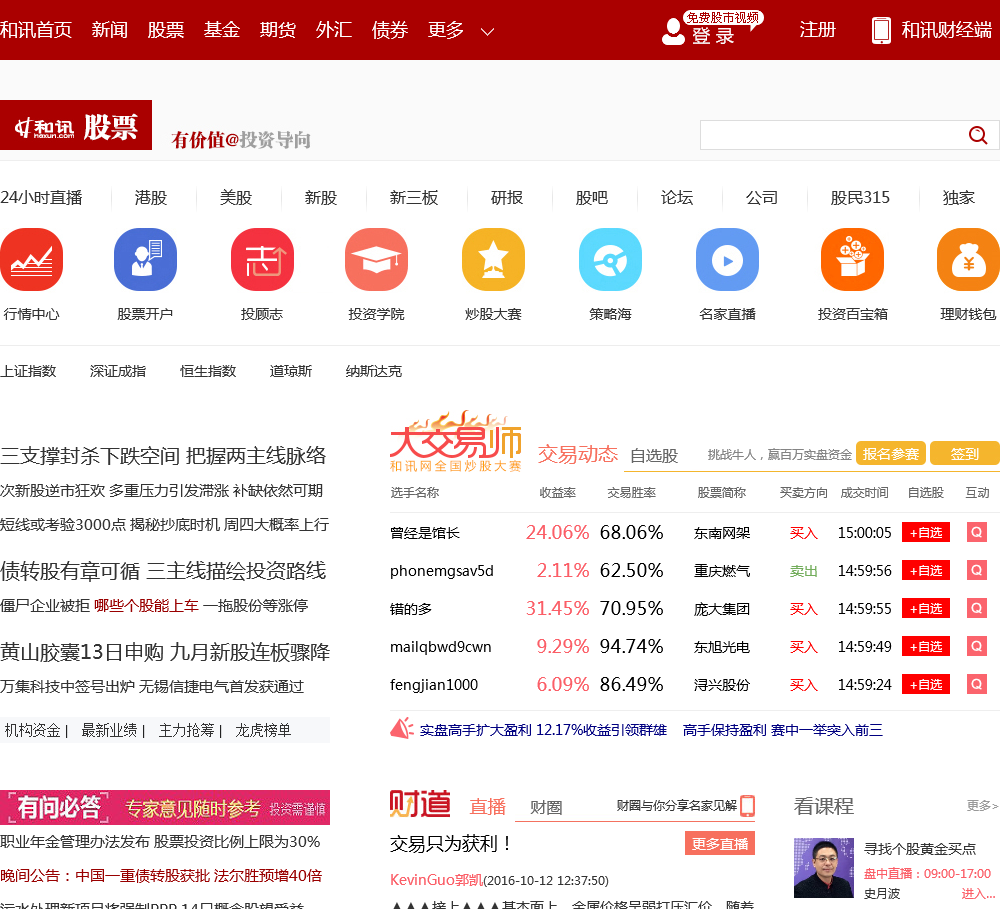This screenshot has height=909, width=1000.
Task: Expand the 更多 dropdown chevron in top nav
Action: pos(487,31)
